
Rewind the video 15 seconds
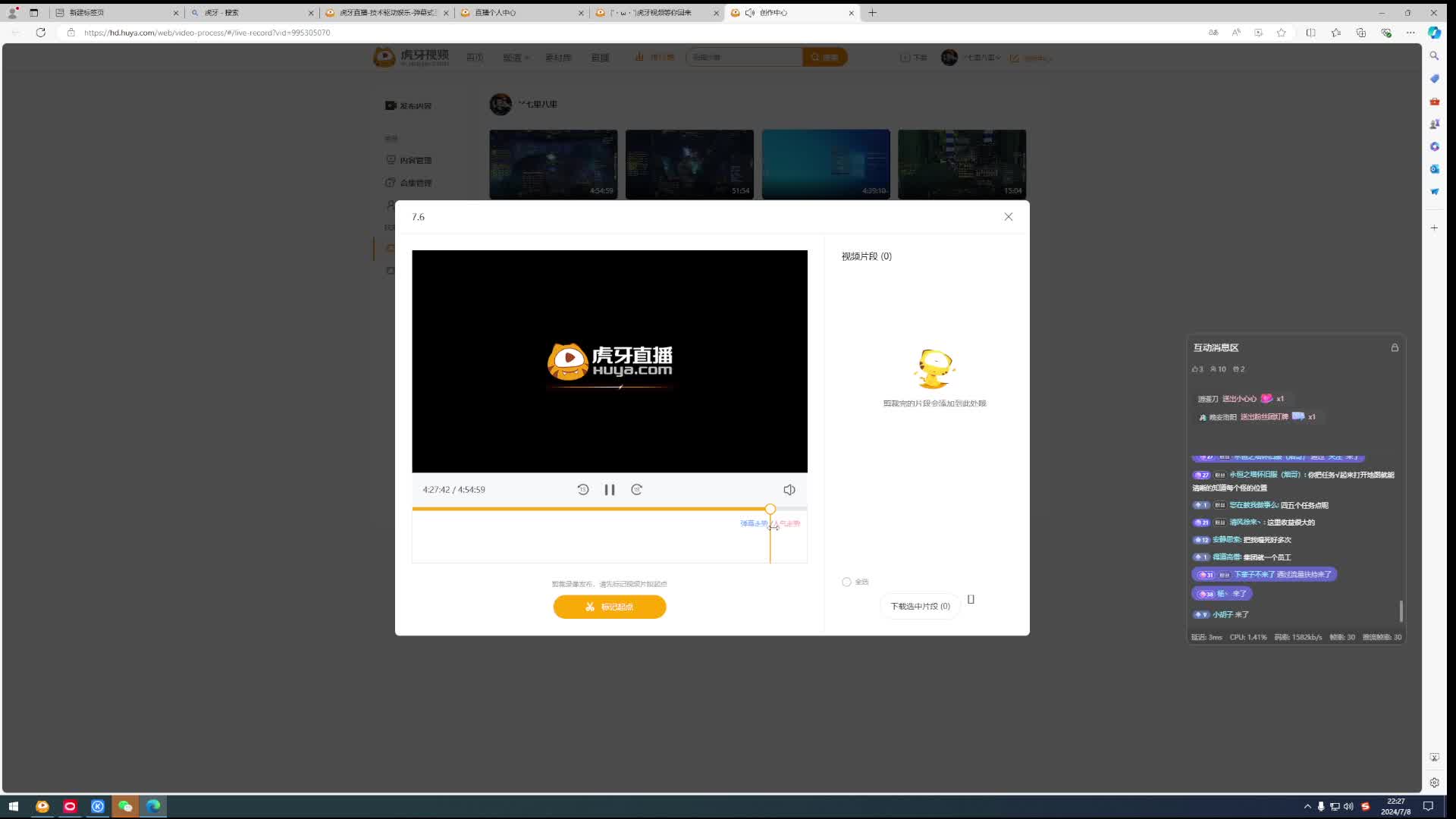coord(582,490)
